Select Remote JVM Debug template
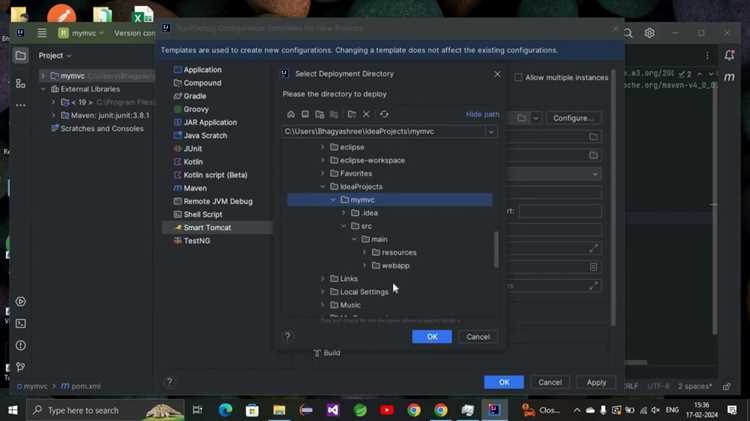Screen dimensions: 750x421 [217, 201]
